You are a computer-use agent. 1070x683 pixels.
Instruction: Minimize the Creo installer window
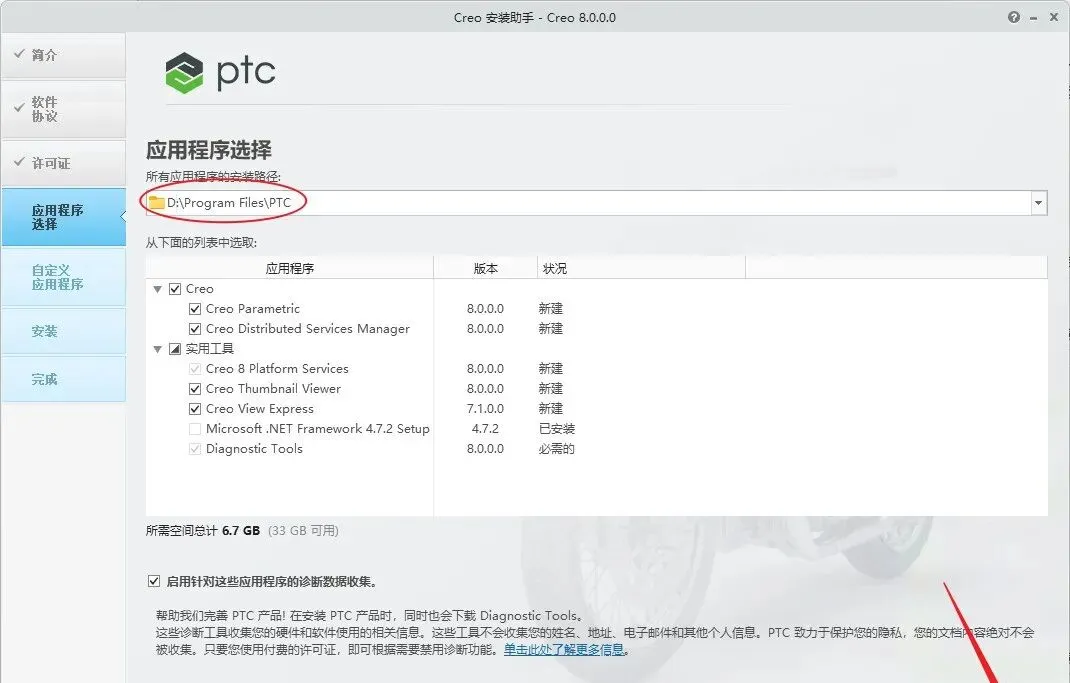tap(1034, 18)
